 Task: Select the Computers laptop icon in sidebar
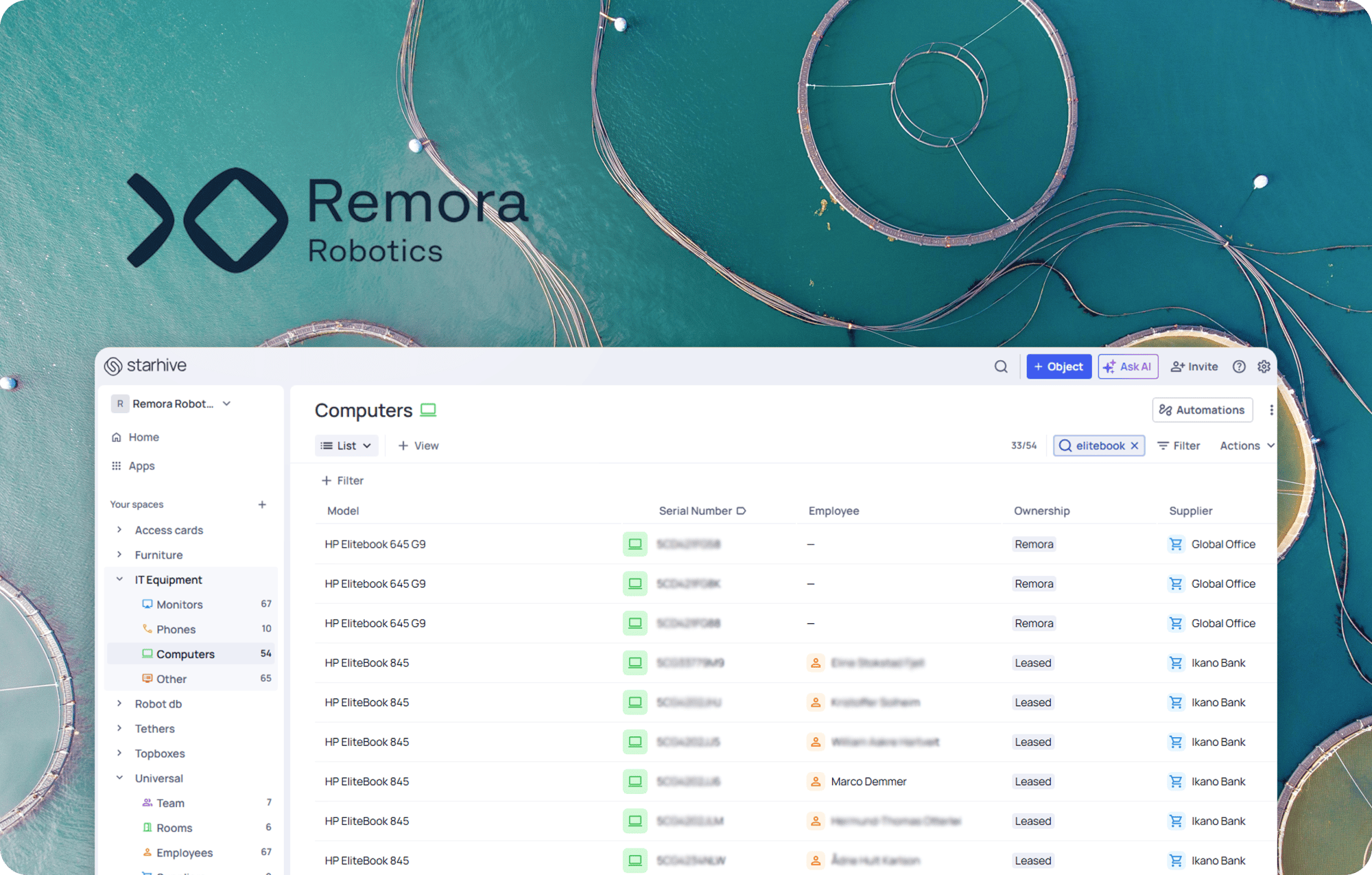coord(147,653)
